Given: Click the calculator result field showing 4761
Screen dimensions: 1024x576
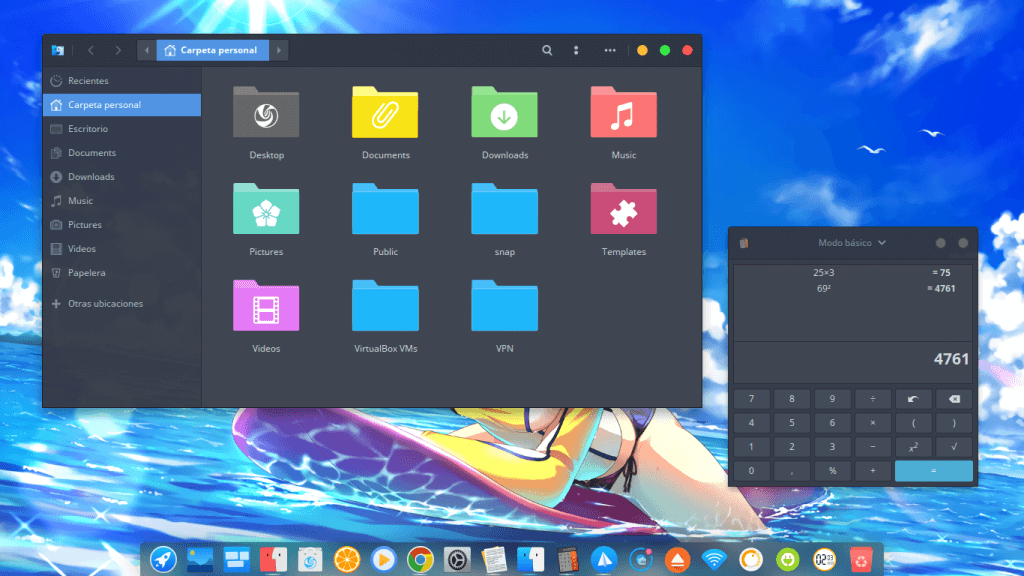Looking at the screenshot, I should point(853,360).
